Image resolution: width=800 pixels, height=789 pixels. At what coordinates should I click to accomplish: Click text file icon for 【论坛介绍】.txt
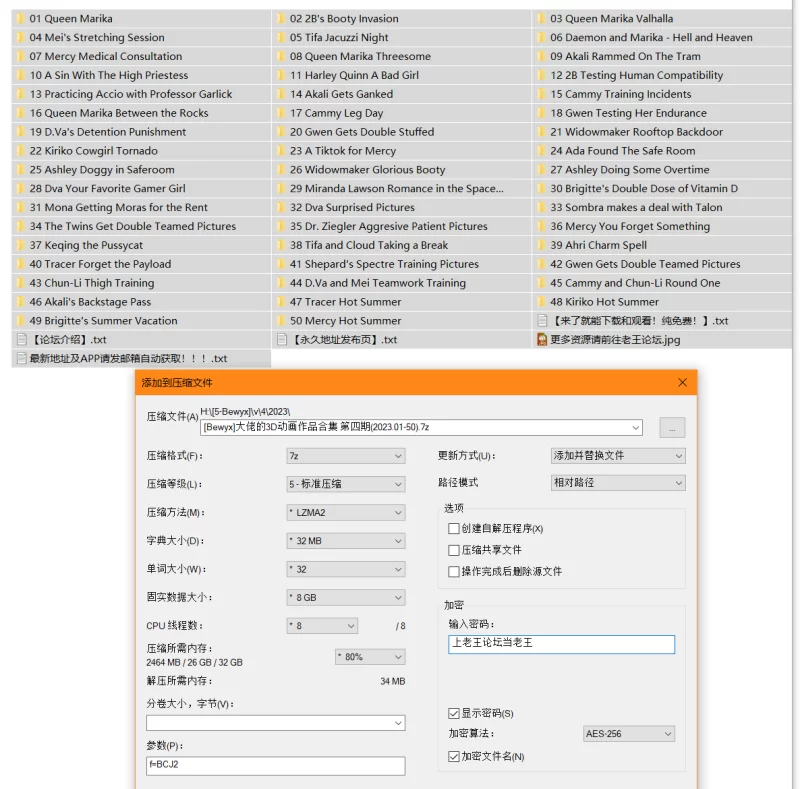pos(21,340)
